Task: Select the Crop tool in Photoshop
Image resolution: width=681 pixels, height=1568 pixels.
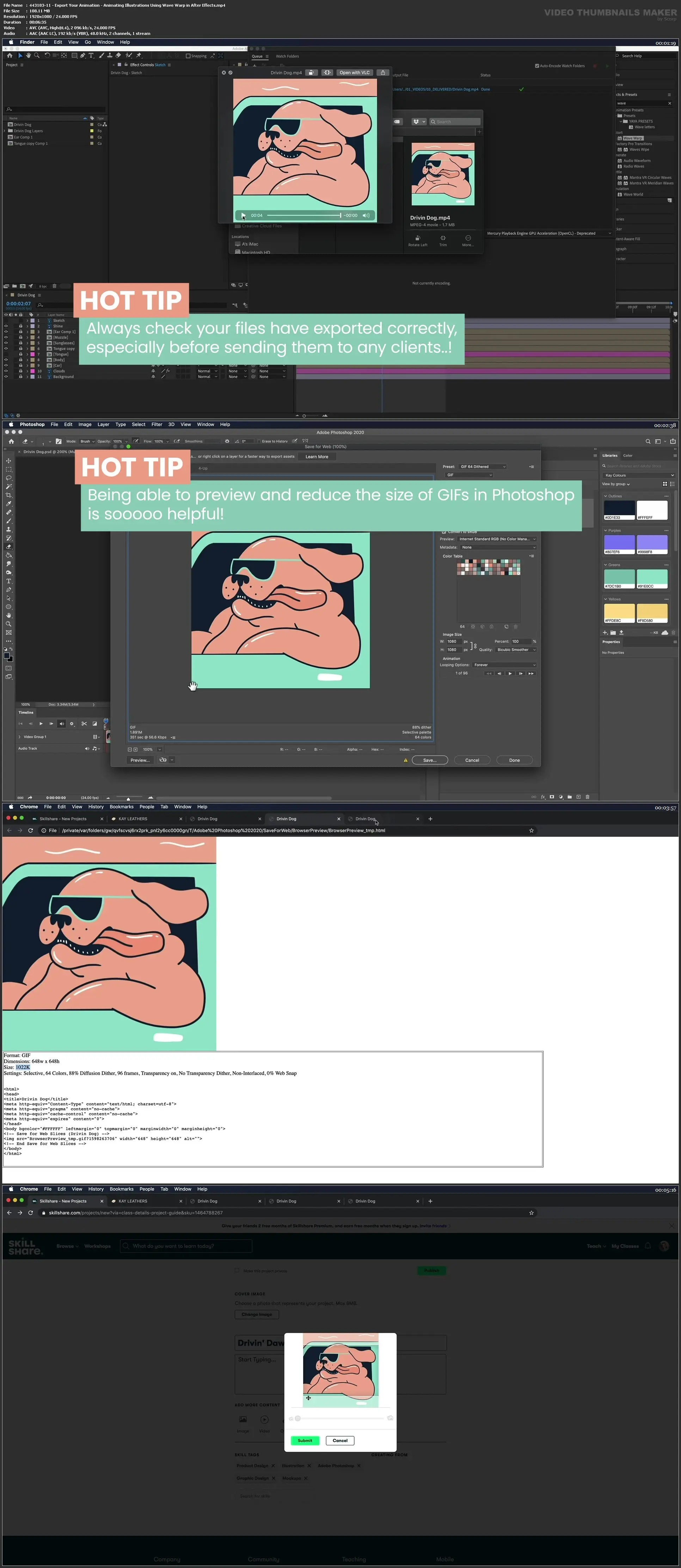Action: (8, 495)
